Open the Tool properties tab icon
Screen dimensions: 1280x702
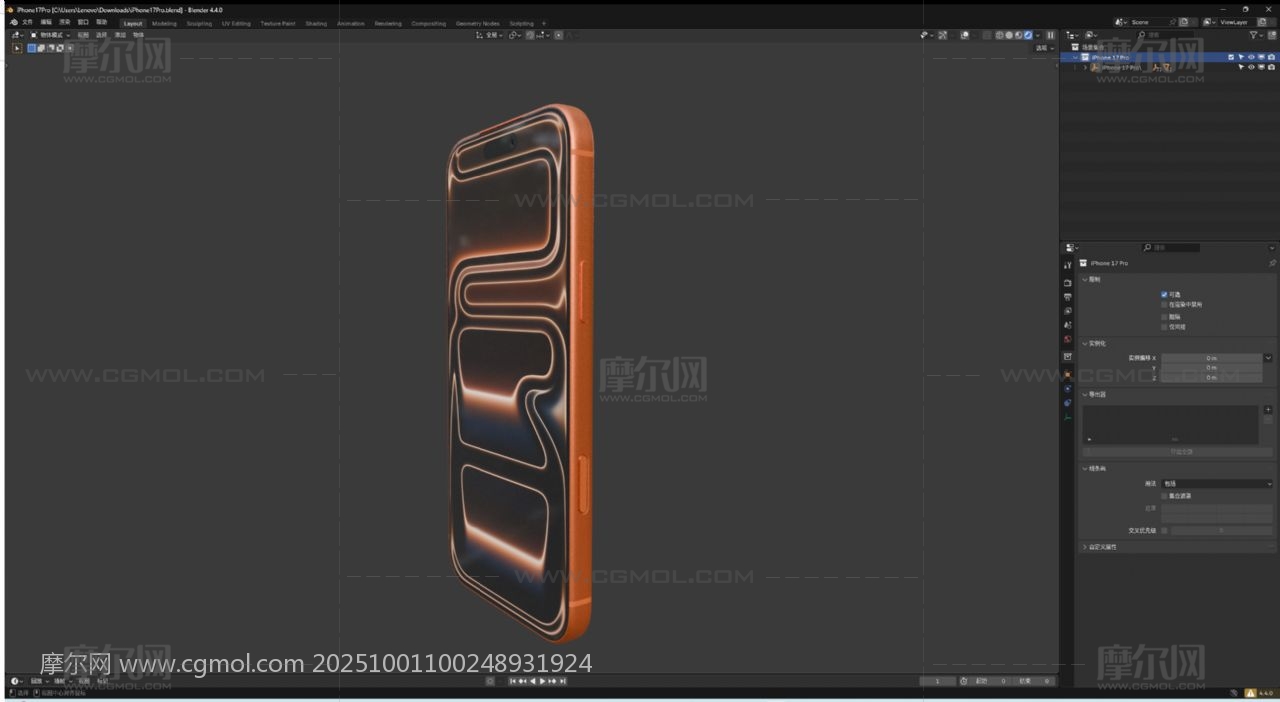point(1068,266)
